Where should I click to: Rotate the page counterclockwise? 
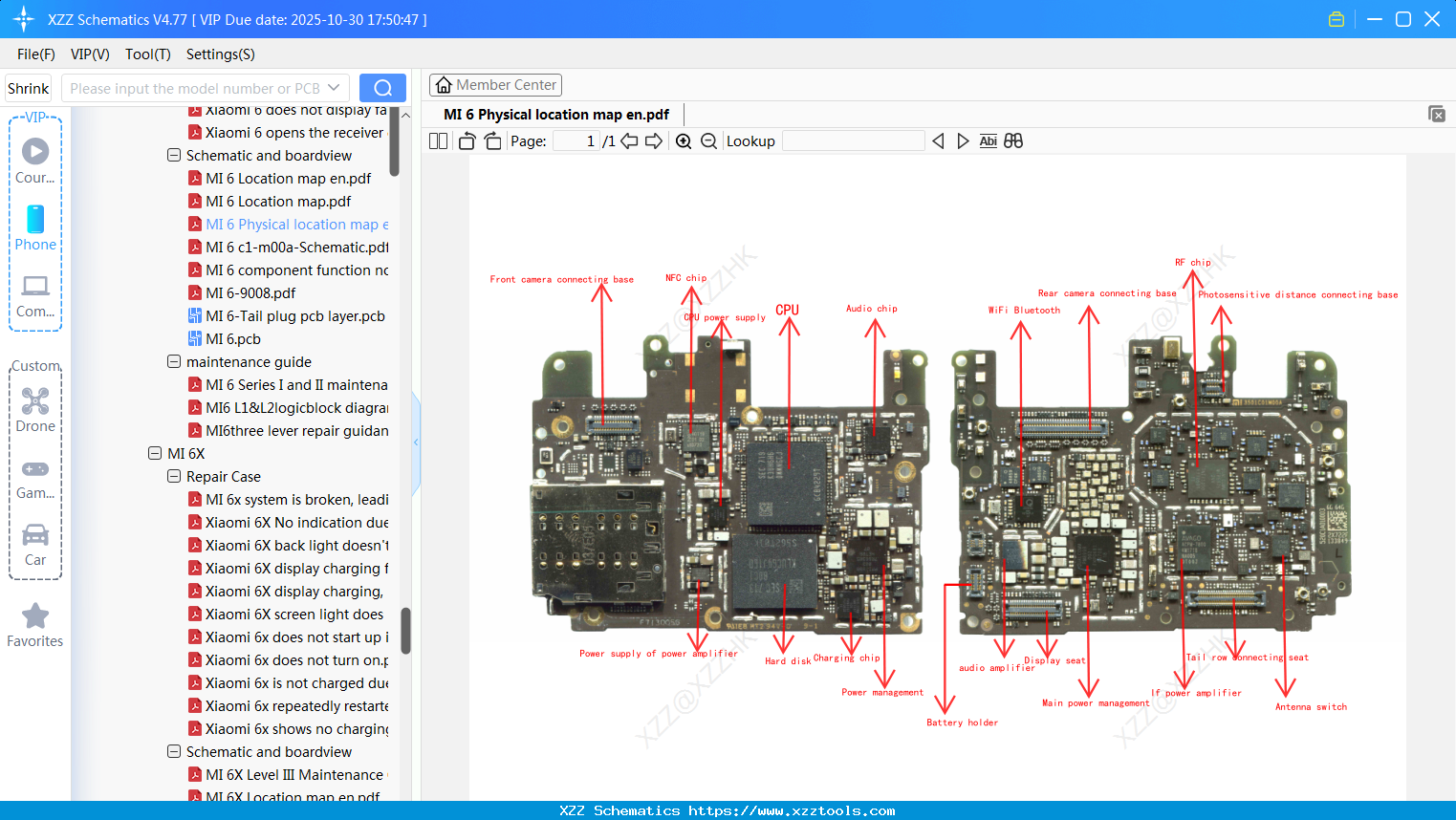(467, 141)
